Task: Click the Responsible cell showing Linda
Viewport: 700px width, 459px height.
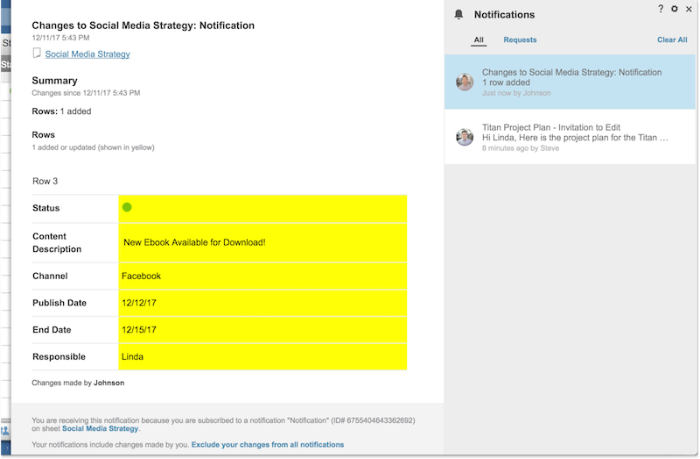Action: click(x=262, y=357)
